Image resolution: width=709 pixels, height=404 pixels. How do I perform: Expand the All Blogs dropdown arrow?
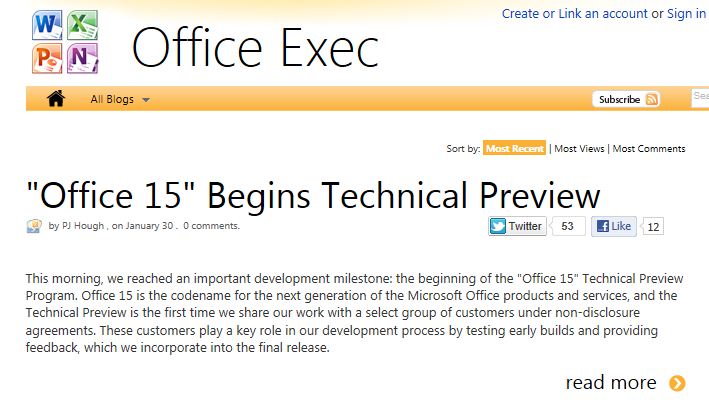tap(146, 100)
